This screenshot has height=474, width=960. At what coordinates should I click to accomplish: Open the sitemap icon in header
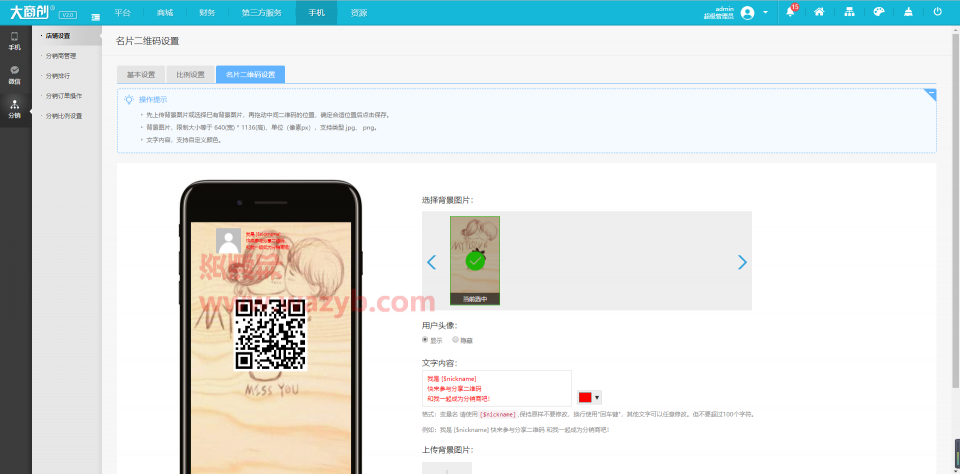[849, 12]
